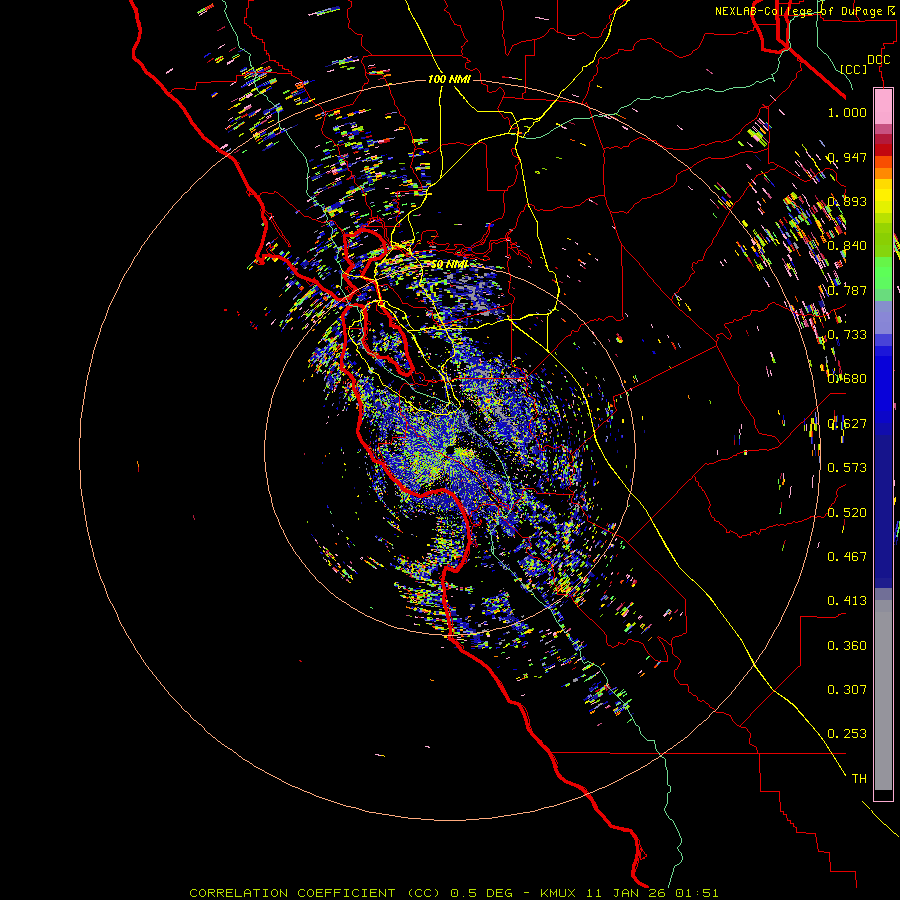900x900 pixels.
Task: Select the 0.253 legend value
Action: pos(847,734)
